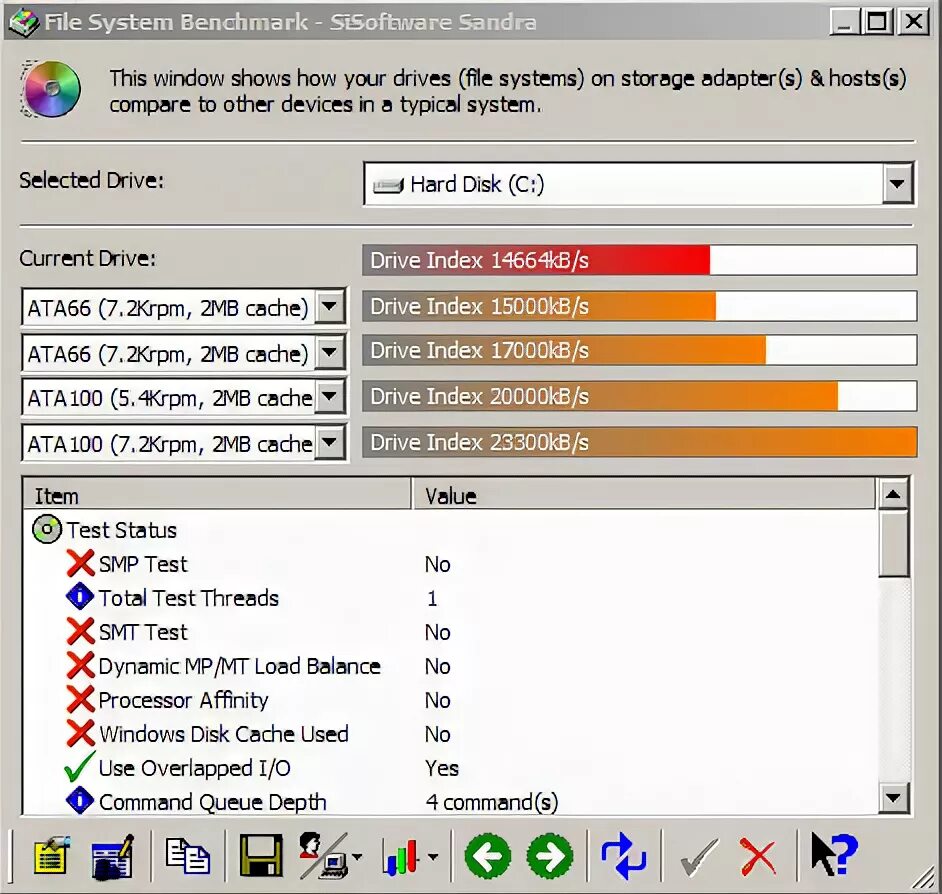Select the Hard Disk (C:) combo box
Screen dimensions: 942x894
[x=639, y=183]
